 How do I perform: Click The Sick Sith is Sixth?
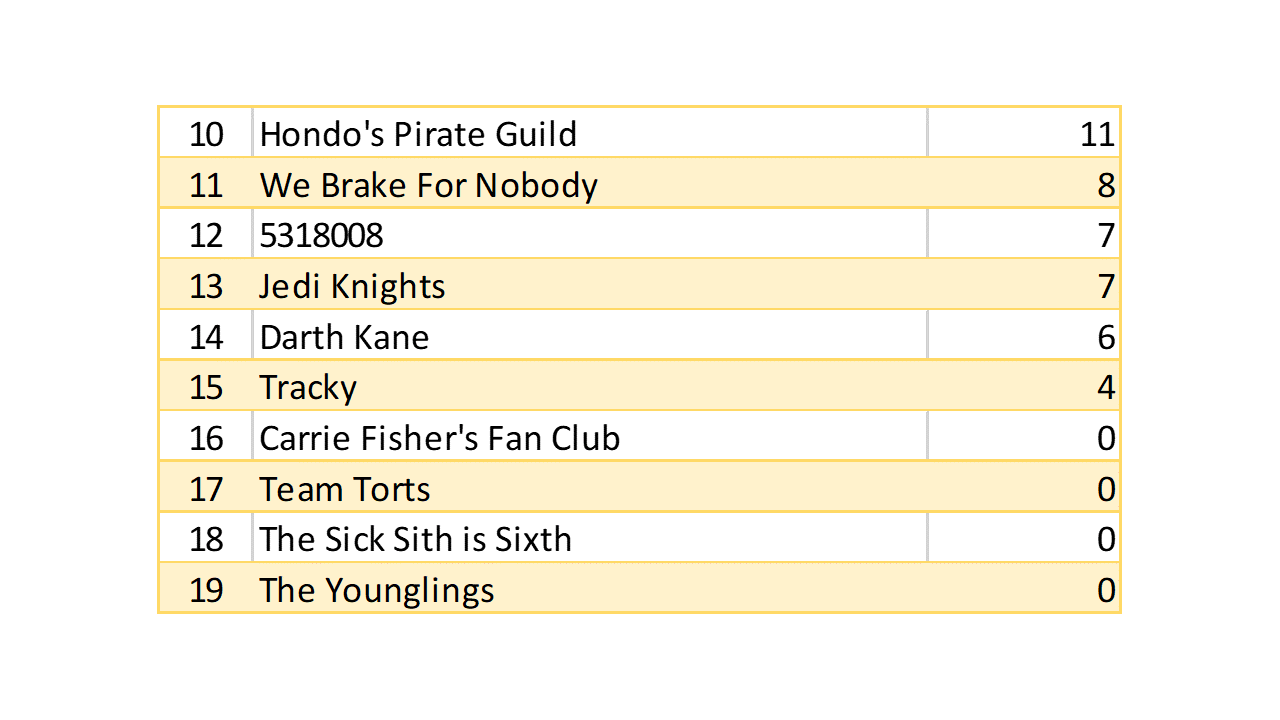coord(415,540)
